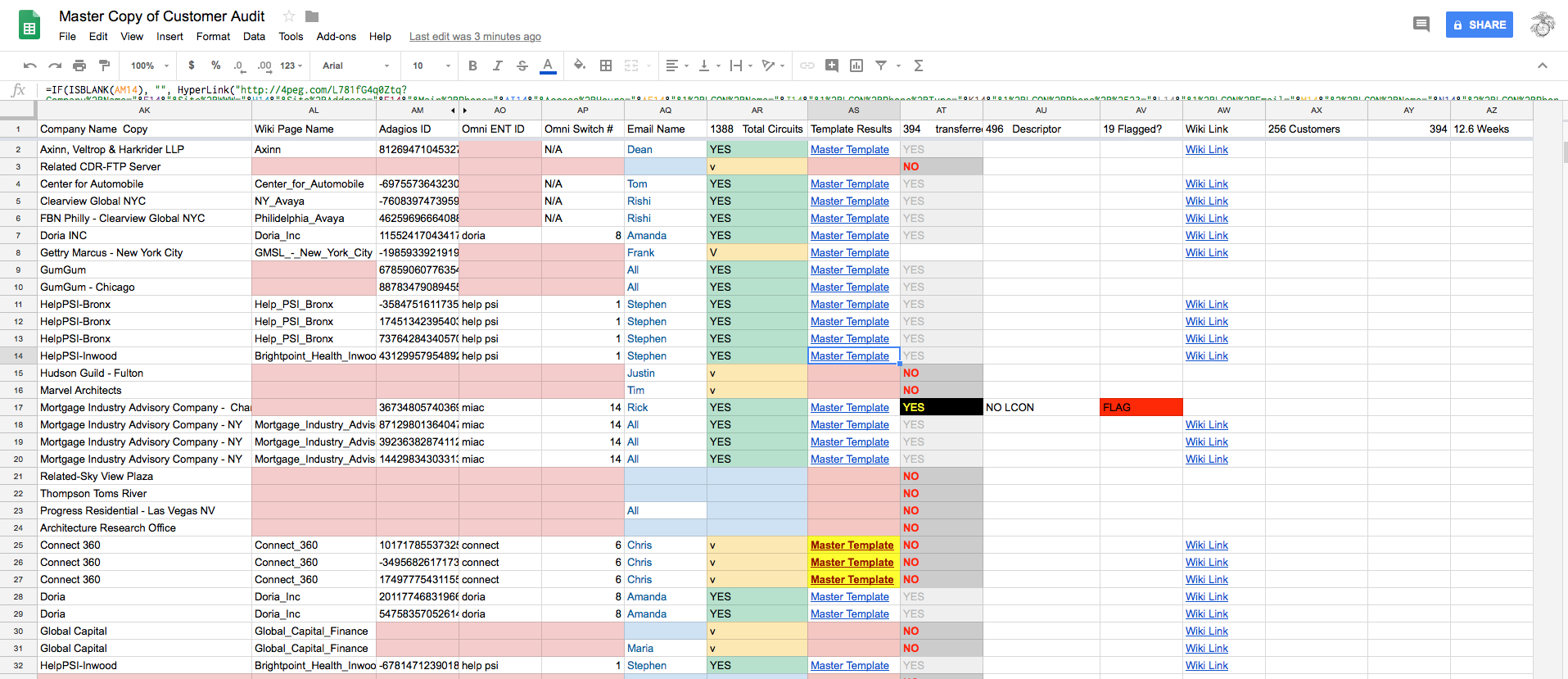Open Wiki Link in Doria INC row
This screenshot has height=679, width=1568.
point(1206,235)
